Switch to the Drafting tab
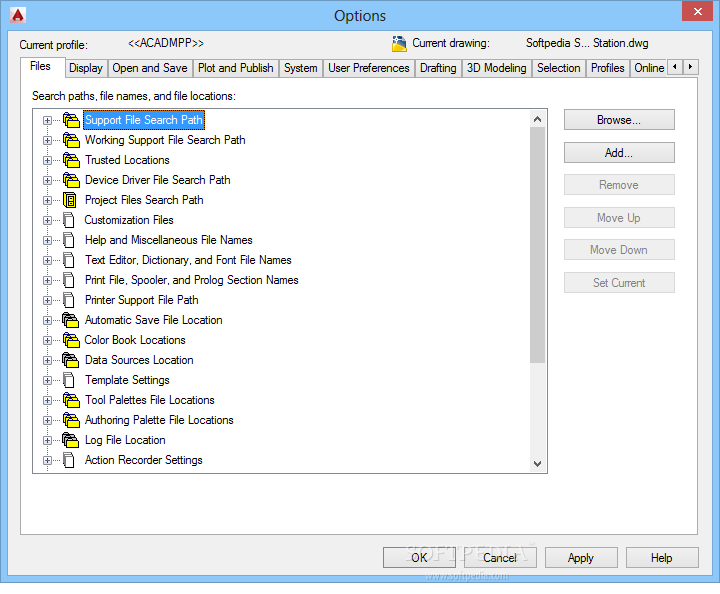 pos(438,68)
